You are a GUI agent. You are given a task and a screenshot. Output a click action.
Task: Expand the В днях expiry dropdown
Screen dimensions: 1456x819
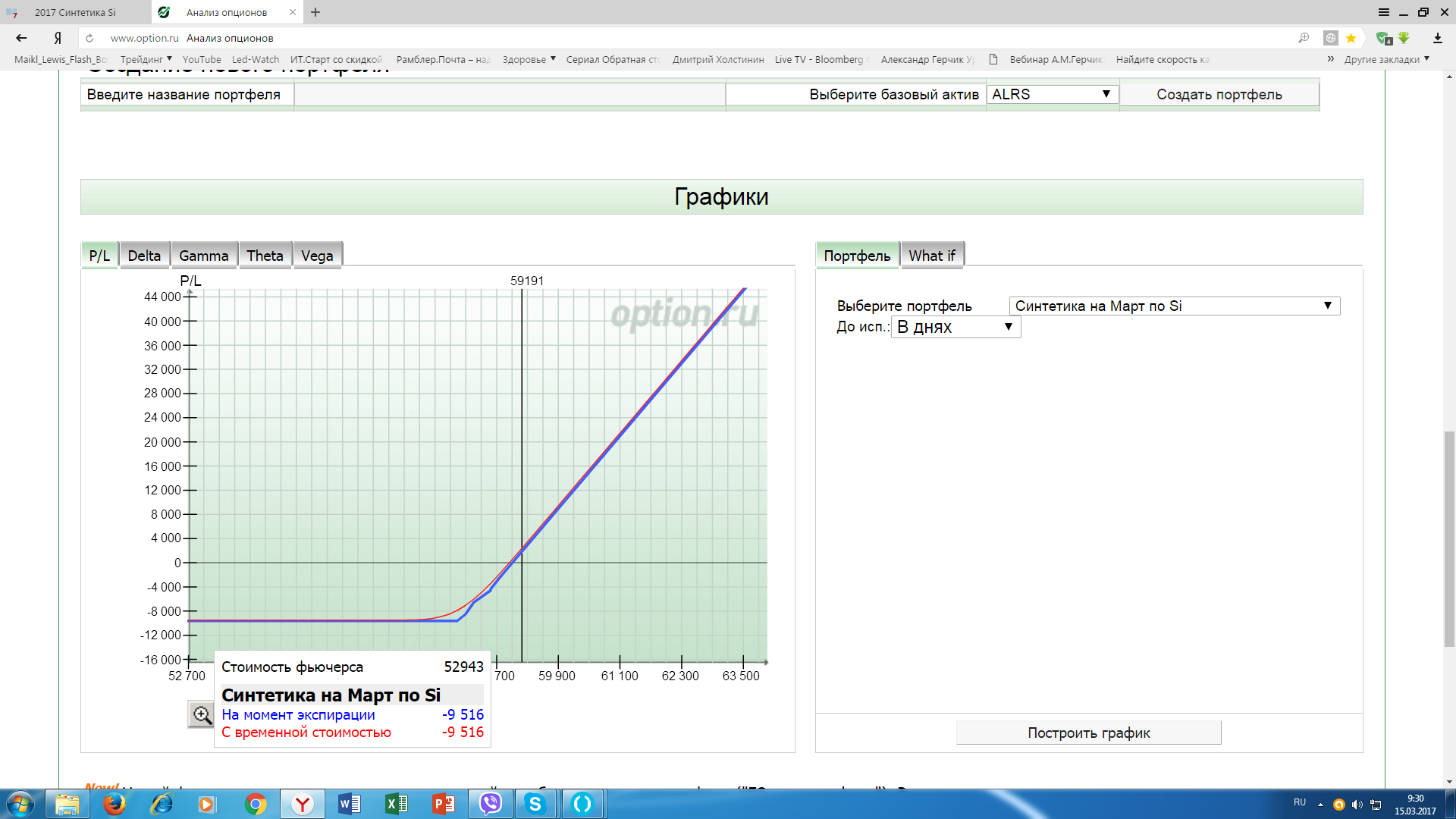click(955, 327)
